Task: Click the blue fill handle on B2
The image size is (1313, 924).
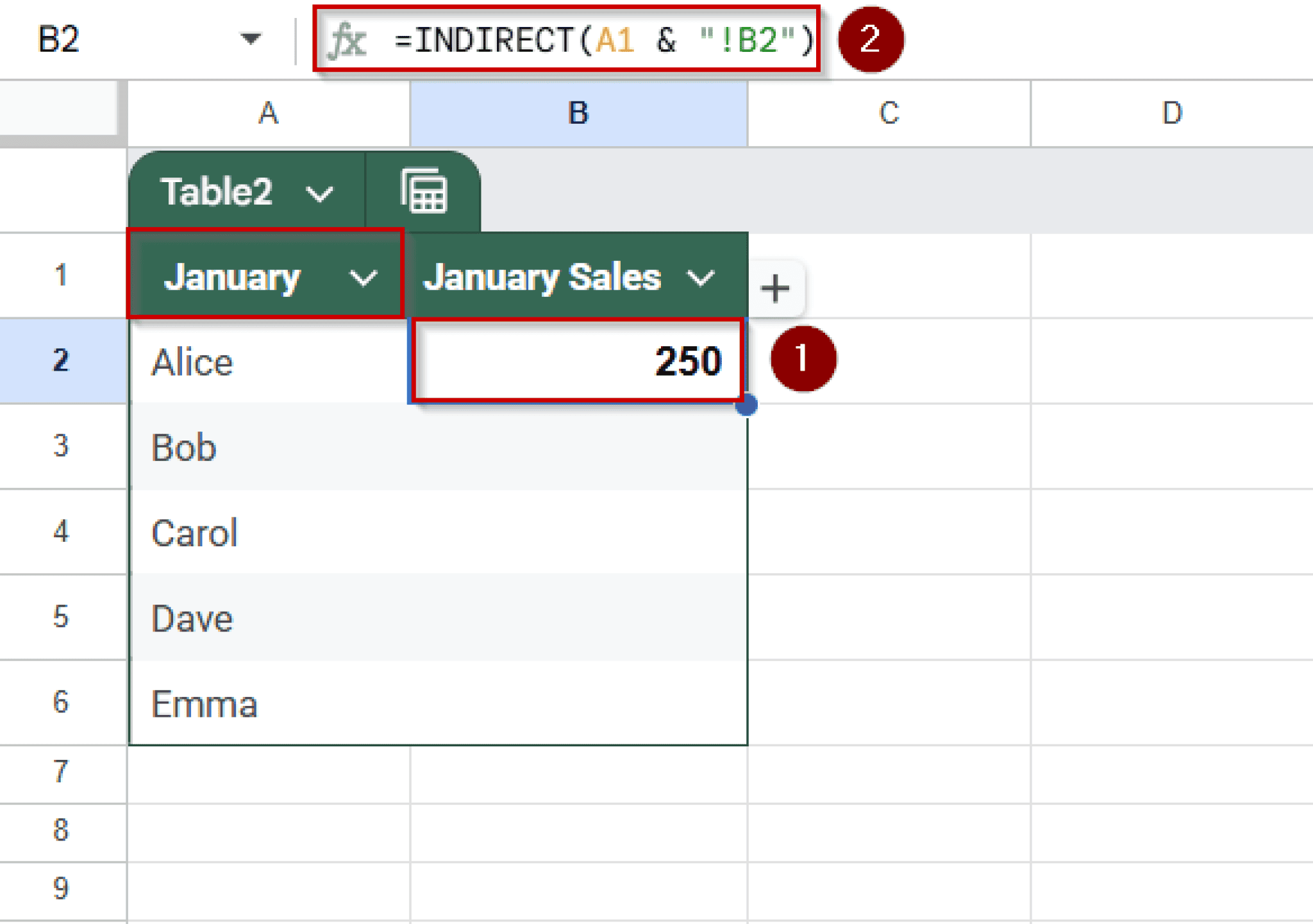Action: [x=746, y=405]
